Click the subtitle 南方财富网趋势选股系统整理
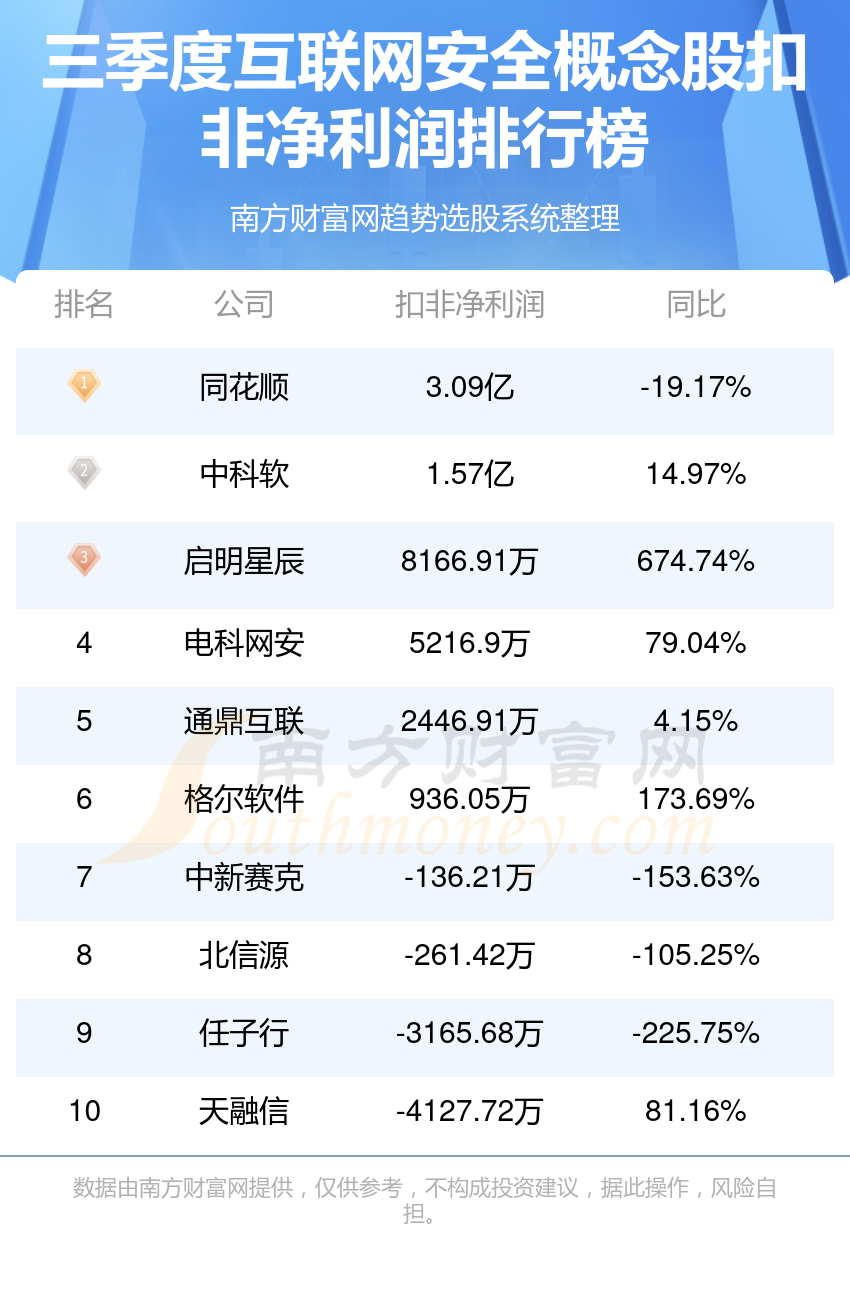This screenshot has width=850, height=1300. pyautogui.click(x=425, y=218)
